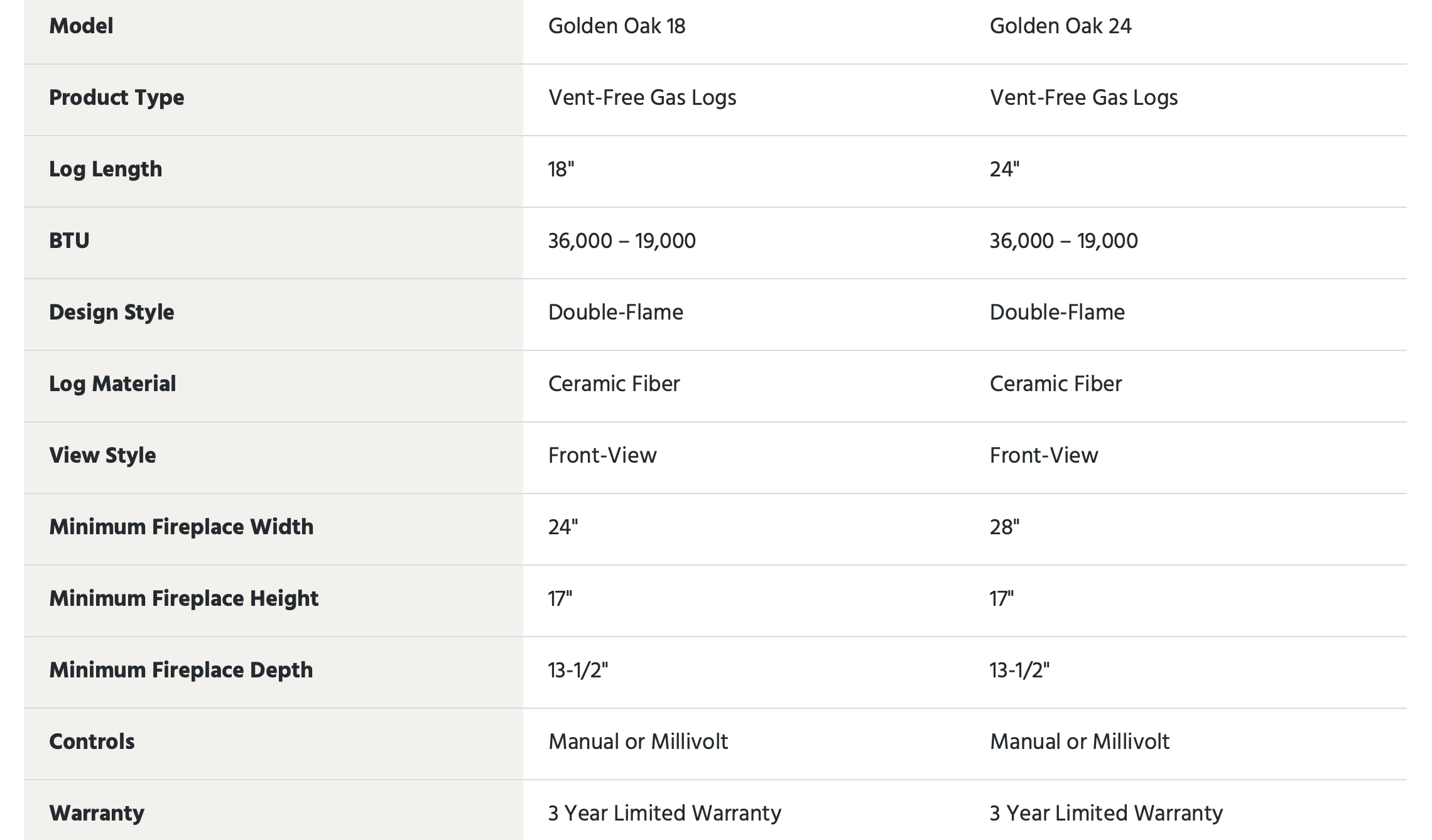Click the 18" log length value
The image size is (1432, 840).
pyautogui.click(x=561, y=170)
